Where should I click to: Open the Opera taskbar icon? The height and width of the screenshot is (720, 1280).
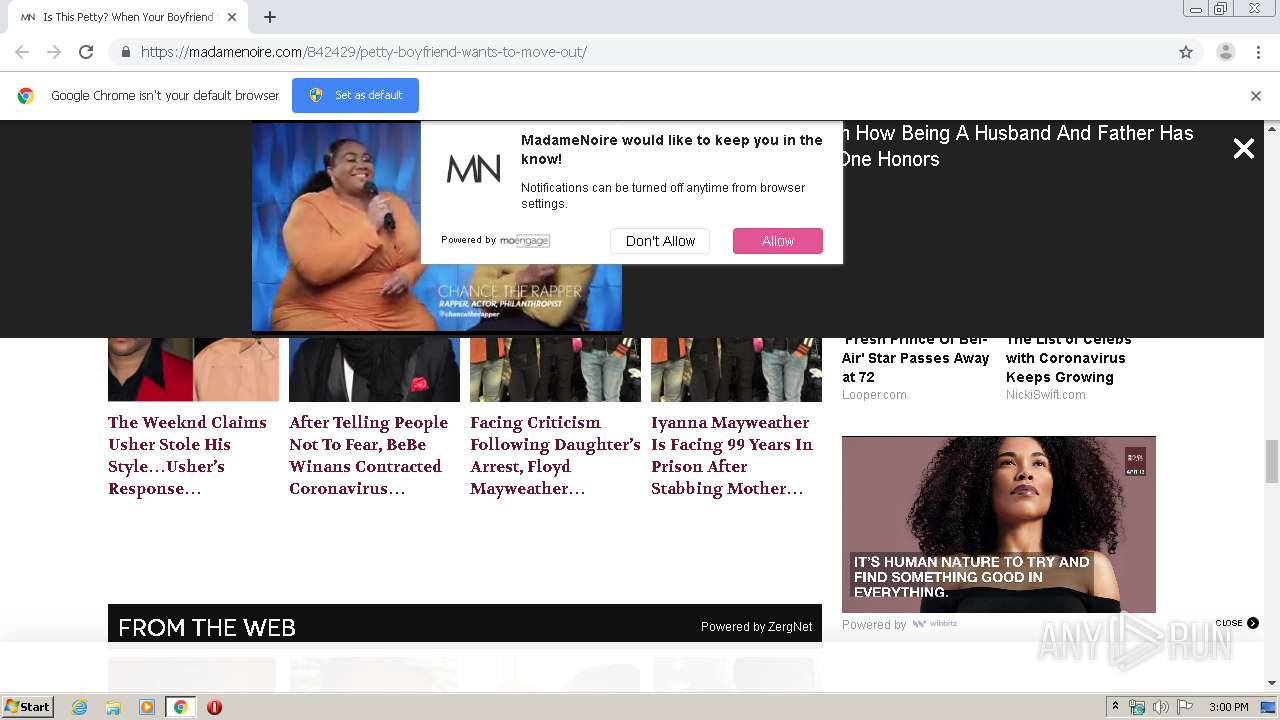tap(214, 707)
